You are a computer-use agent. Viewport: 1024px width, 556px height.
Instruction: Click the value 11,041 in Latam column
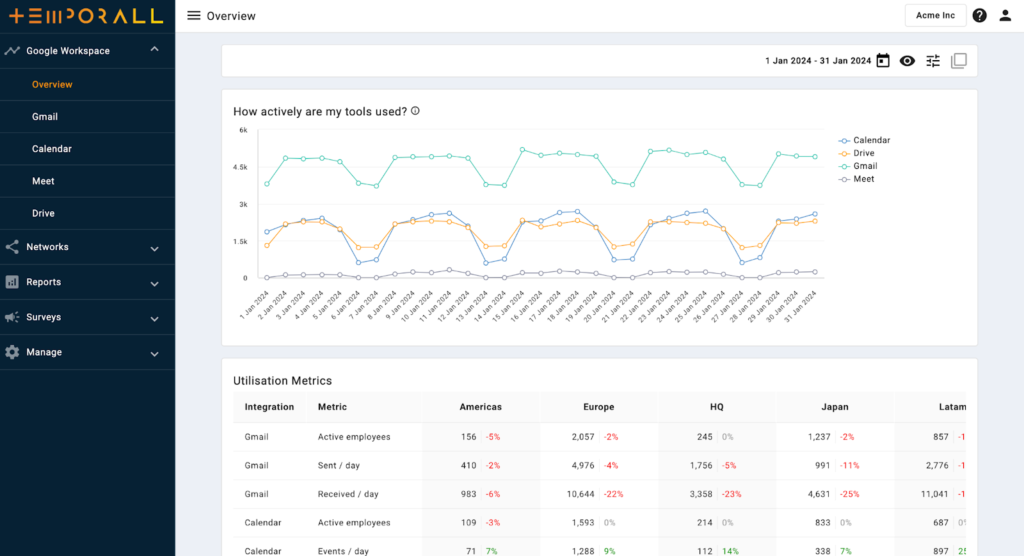(935, 495)
